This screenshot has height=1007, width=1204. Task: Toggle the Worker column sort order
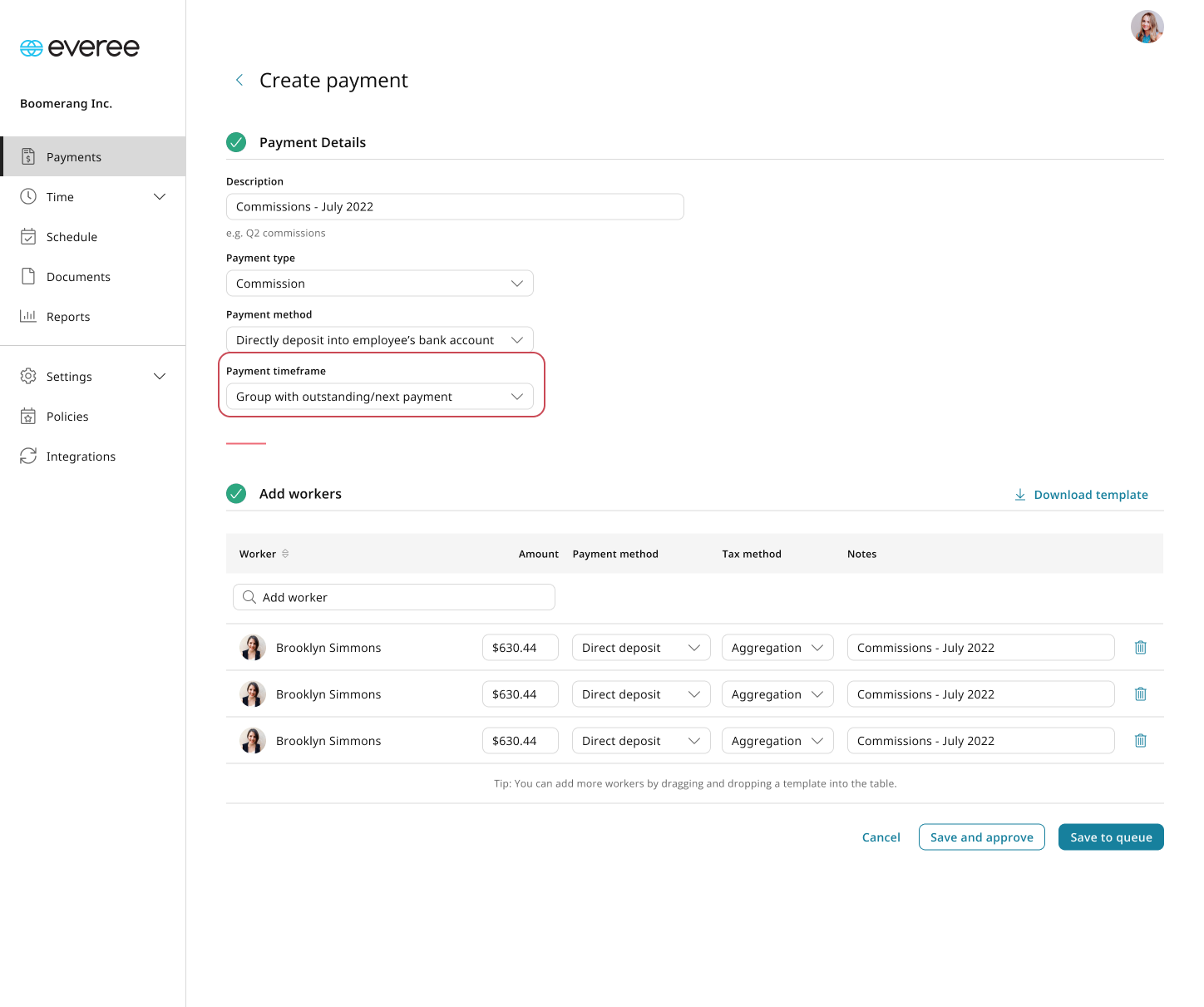286,553
